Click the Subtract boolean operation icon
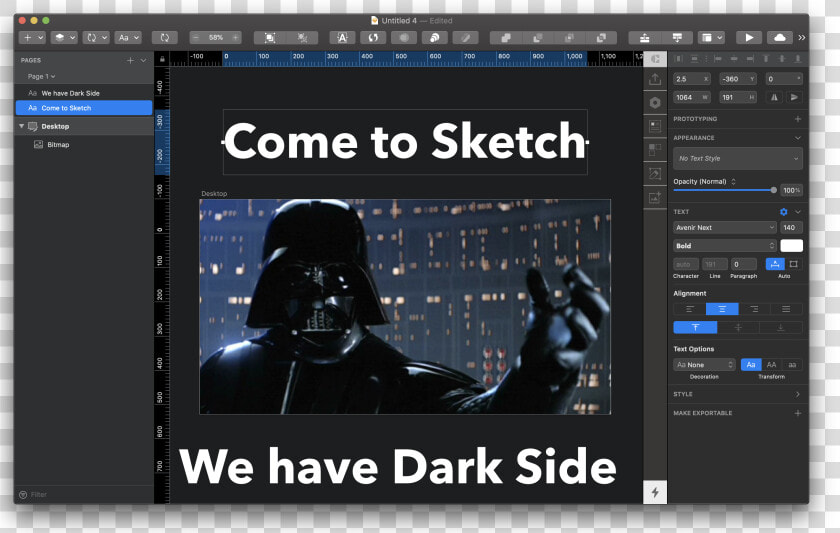Viewport: 840px width, 533px height. (x=537, y=37)
